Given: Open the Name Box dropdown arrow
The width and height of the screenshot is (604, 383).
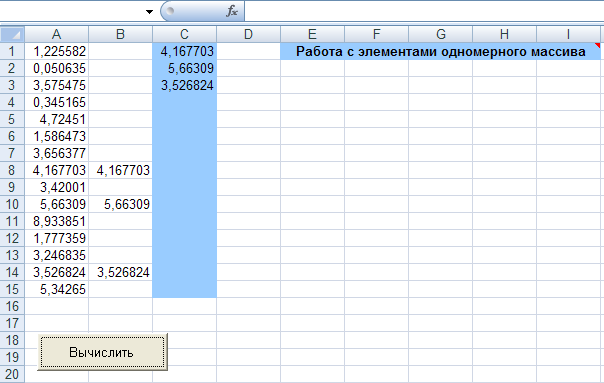Looking at the screenshot, I should [x=149, y=12].
